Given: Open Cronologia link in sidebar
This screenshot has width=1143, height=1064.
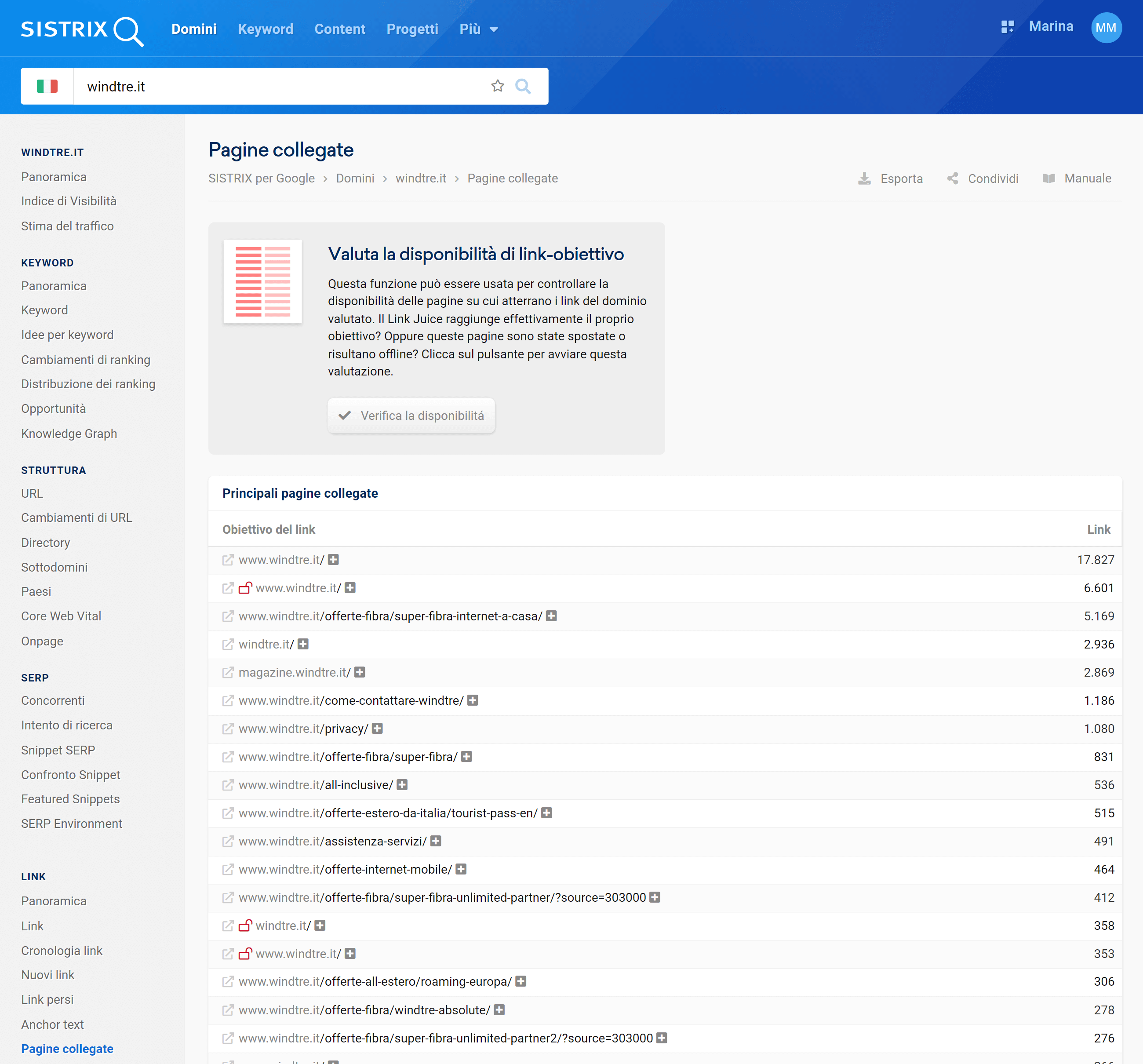Looking at the screenshot, I should [62, 951].
